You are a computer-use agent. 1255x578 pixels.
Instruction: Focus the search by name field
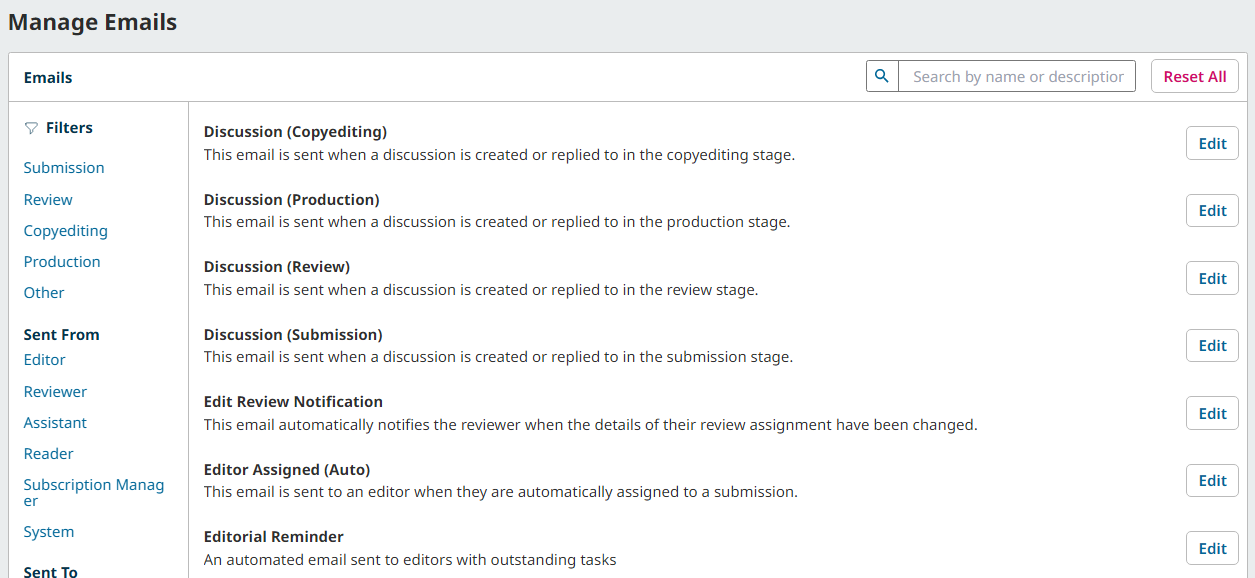pos(1017,76)
